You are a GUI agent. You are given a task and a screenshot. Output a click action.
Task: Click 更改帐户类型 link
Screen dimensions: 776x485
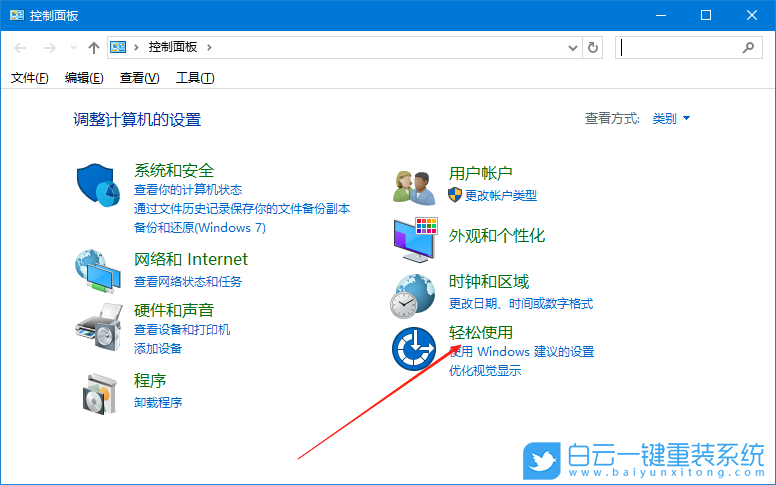(501, 195)
